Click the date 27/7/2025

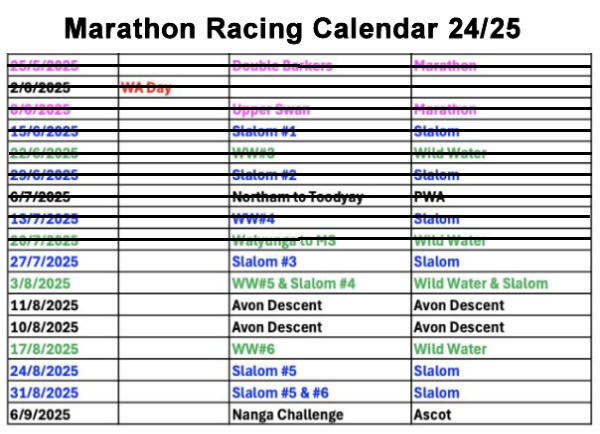point(45,262)
